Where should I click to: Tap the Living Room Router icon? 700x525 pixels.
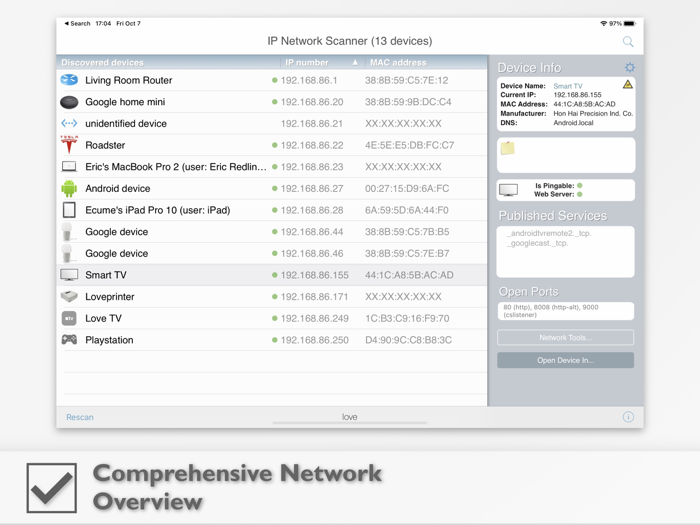[x=69, y=80]
